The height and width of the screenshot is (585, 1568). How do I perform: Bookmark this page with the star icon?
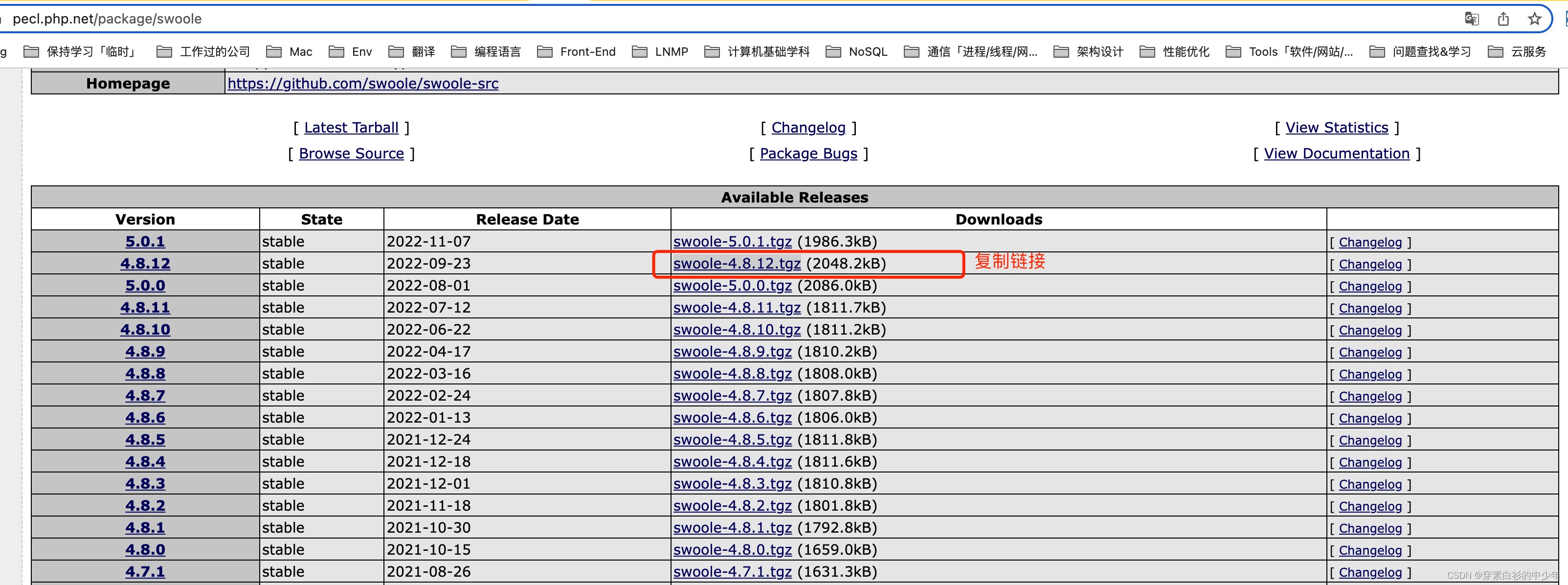click(x=1534, y=19)
